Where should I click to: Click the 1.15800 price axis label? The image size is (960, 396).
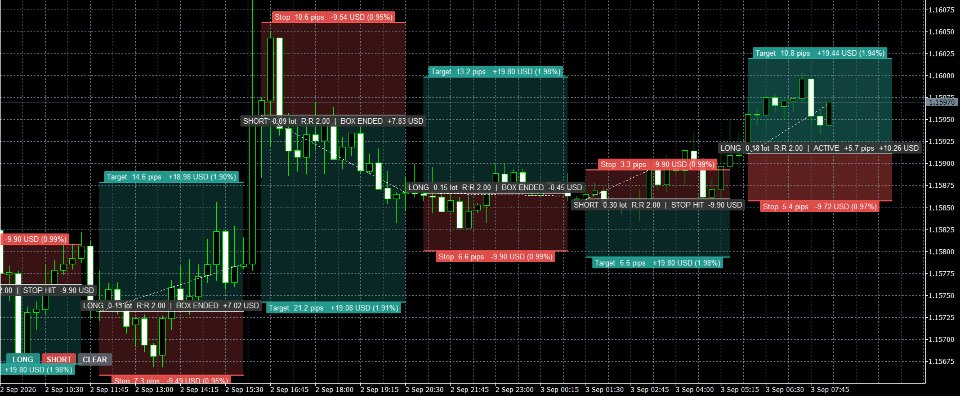(x=943, y=252)
